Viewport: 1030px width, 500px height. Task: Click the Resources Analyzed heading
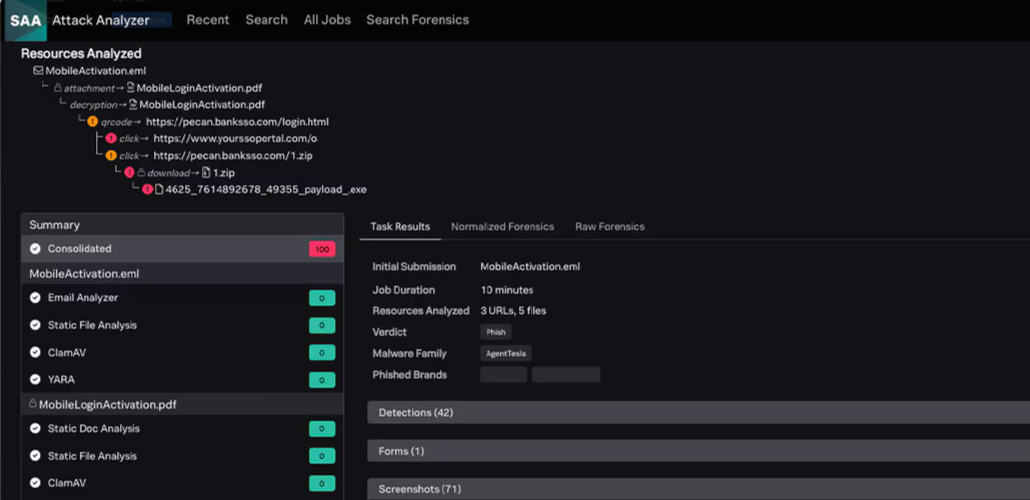coord(81,54)
